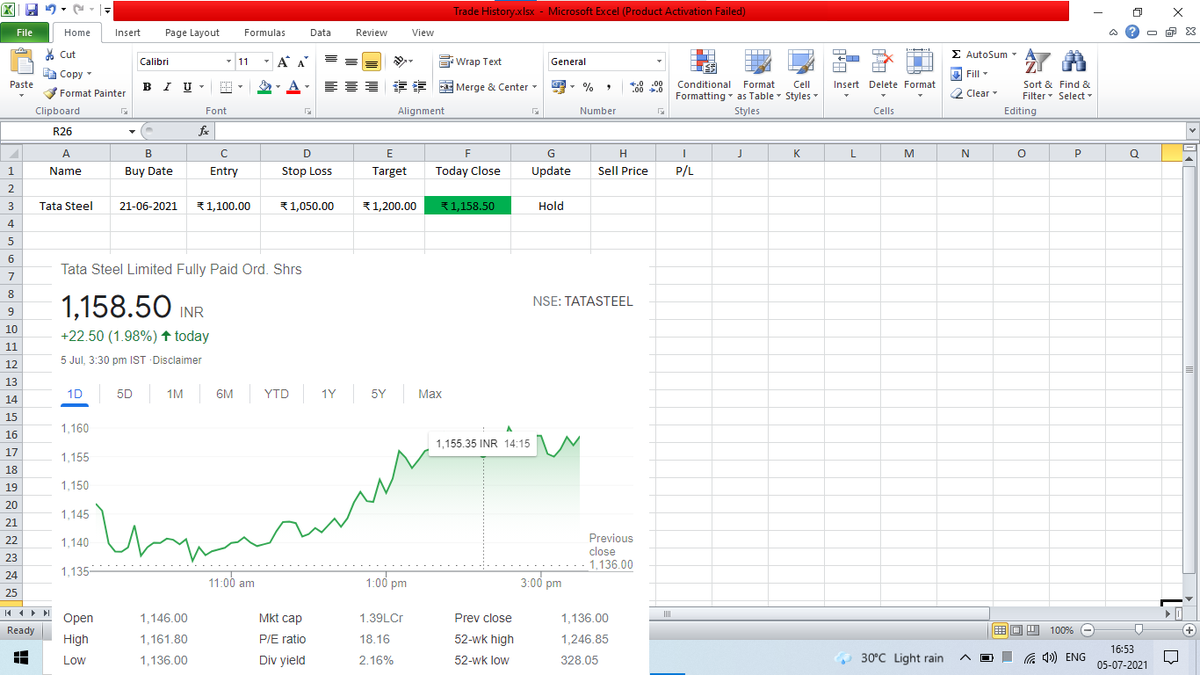The width and height of the screenshot is (1200, 675).
Task: Adjust the zoom slider in status bar
Action: pyautogui.click(x=1137, y=631)
